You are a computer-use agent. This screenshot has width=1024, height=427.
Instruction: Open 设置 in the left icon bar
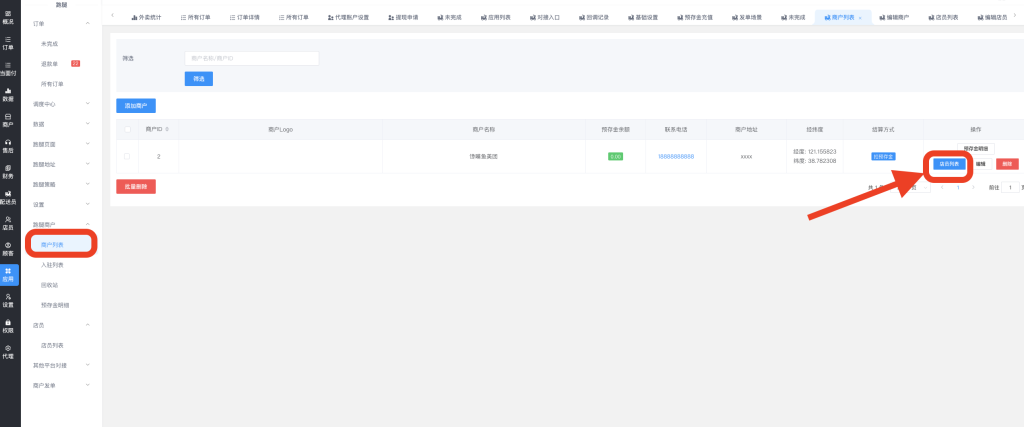[x=8, y=300]
